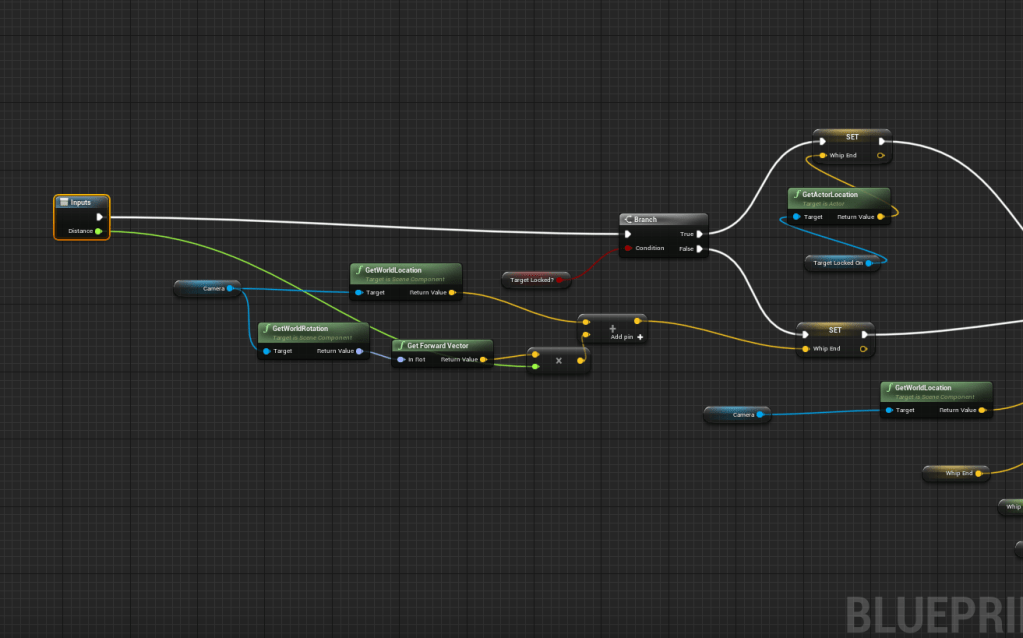Click the red Condition pin on Branch

point(627,248)
